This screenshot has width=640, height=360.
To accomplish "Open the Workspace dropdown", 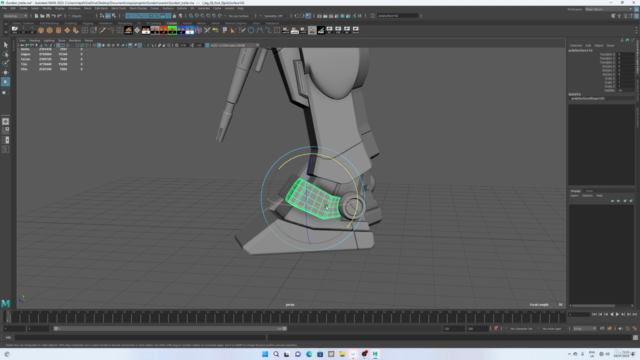I will (x=608, y=9).
